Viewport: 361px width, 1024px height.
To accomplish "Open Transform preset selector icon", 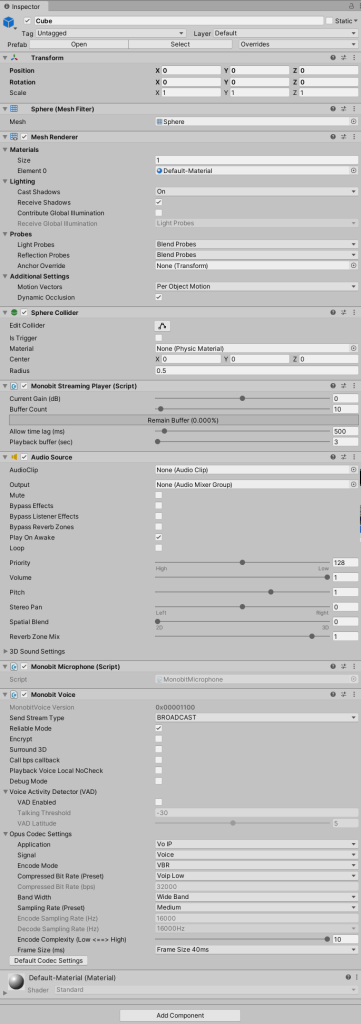I will [343, 57].
